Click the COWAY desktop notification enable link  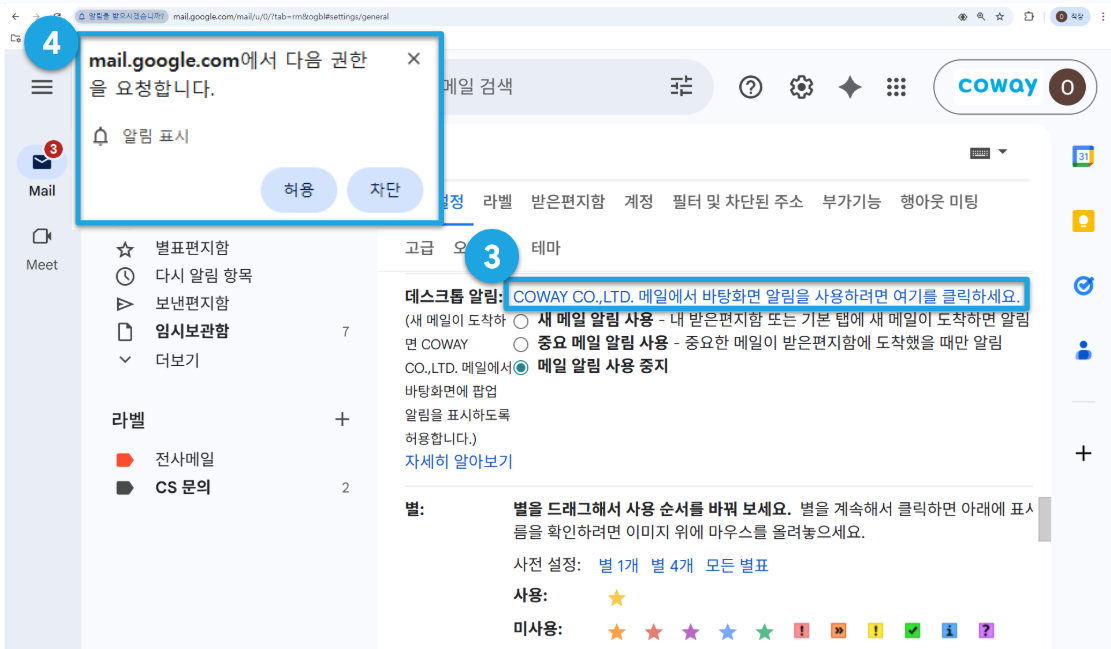[x=766, y=296]
